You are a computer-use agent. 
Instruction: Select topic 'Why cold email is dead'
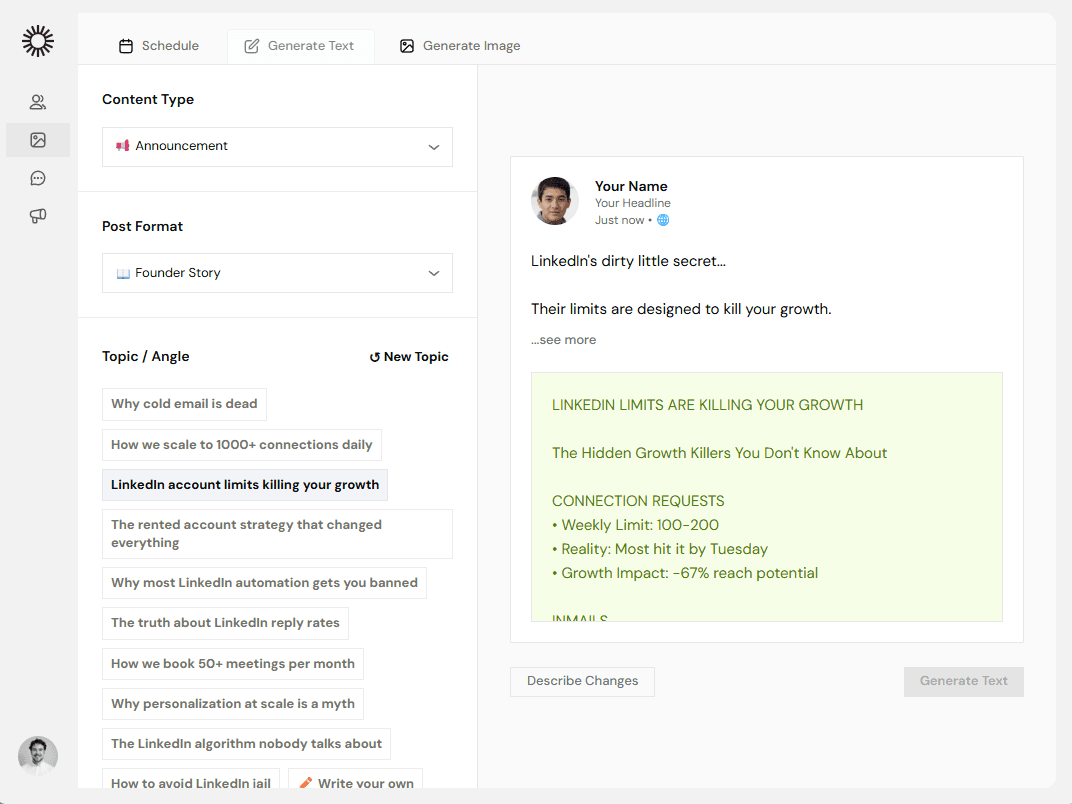[x=185, y=404]
